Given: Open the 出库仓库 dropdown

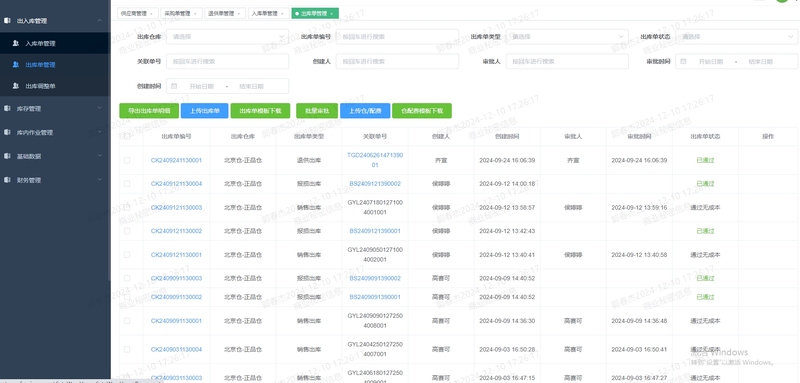Looking at the screenshot, I should pyautogui.click(x=228, y=37).
